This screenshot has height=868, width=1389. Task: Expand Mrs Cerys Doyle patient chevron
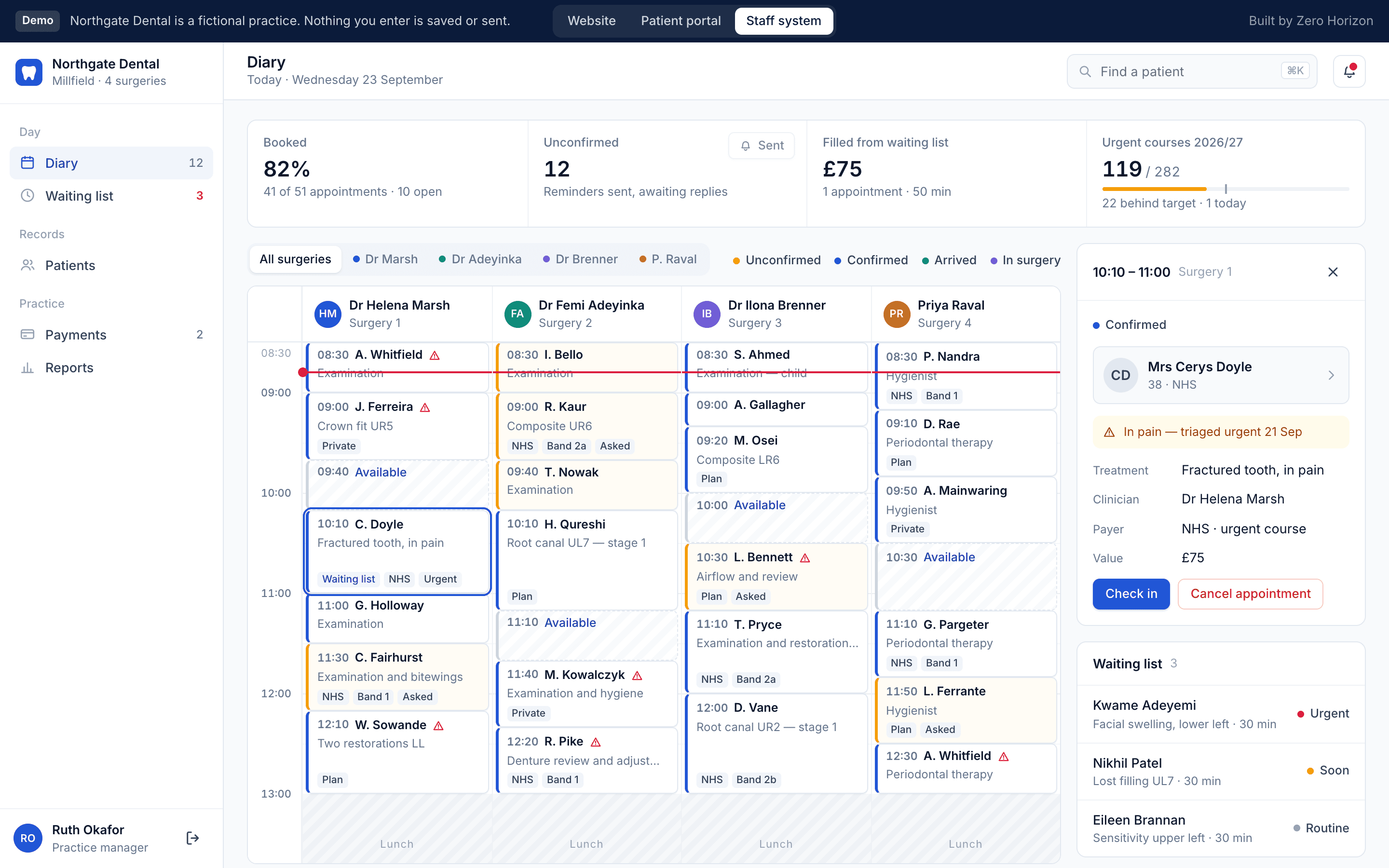(x=1331, y=376)
